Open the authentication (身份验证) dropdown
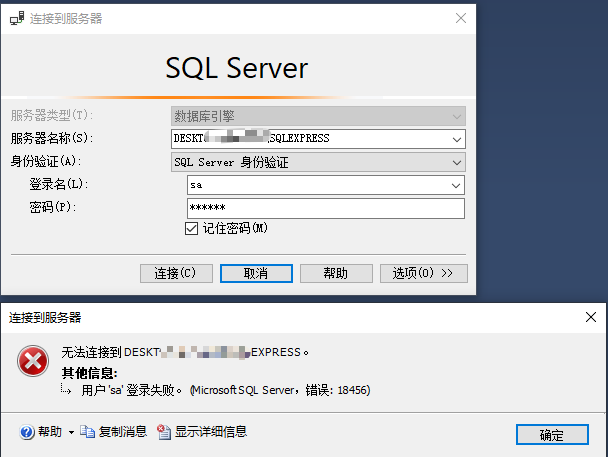608x457 pixels. coord(457,162)
